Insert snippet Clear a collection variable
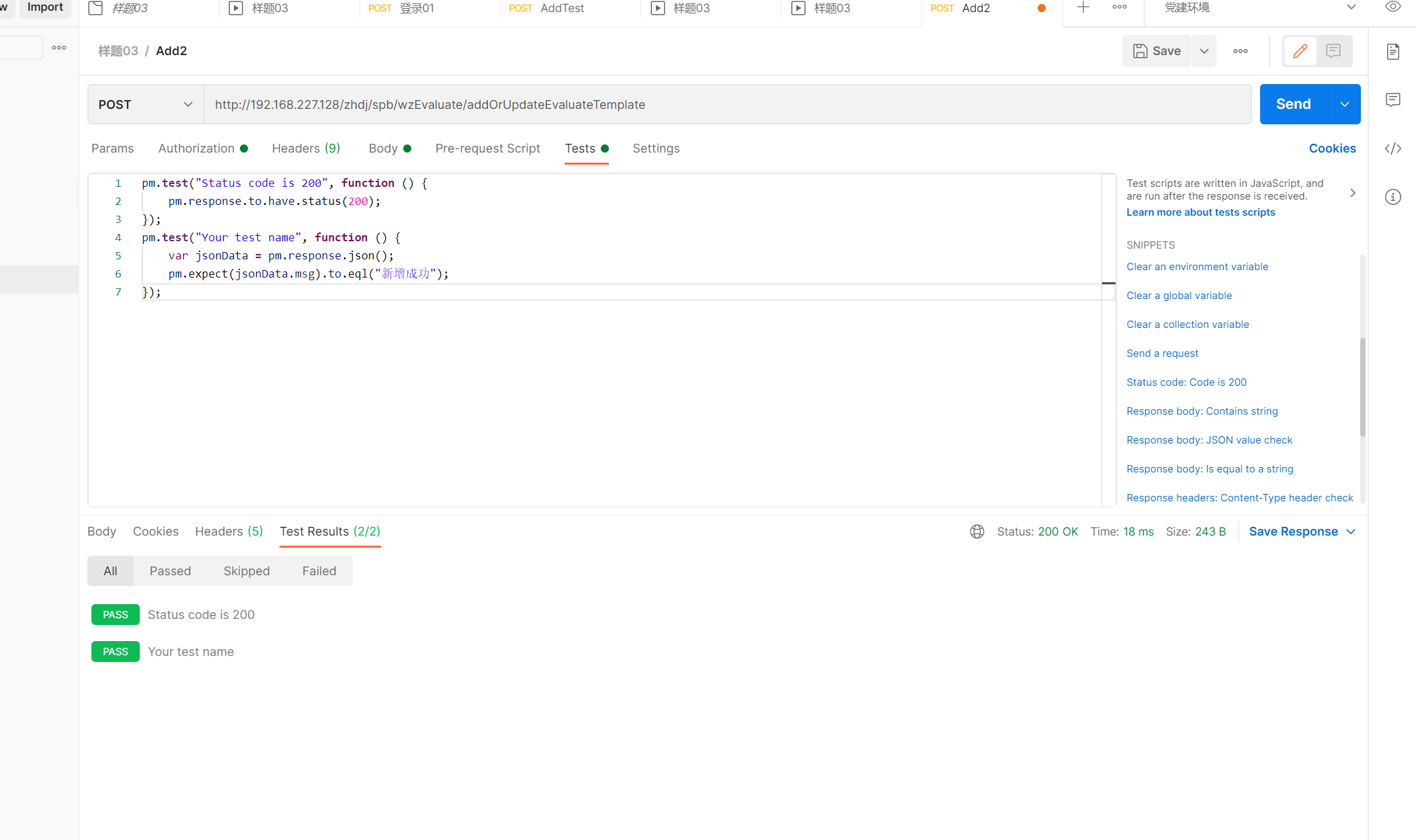 click(1188, 325)
